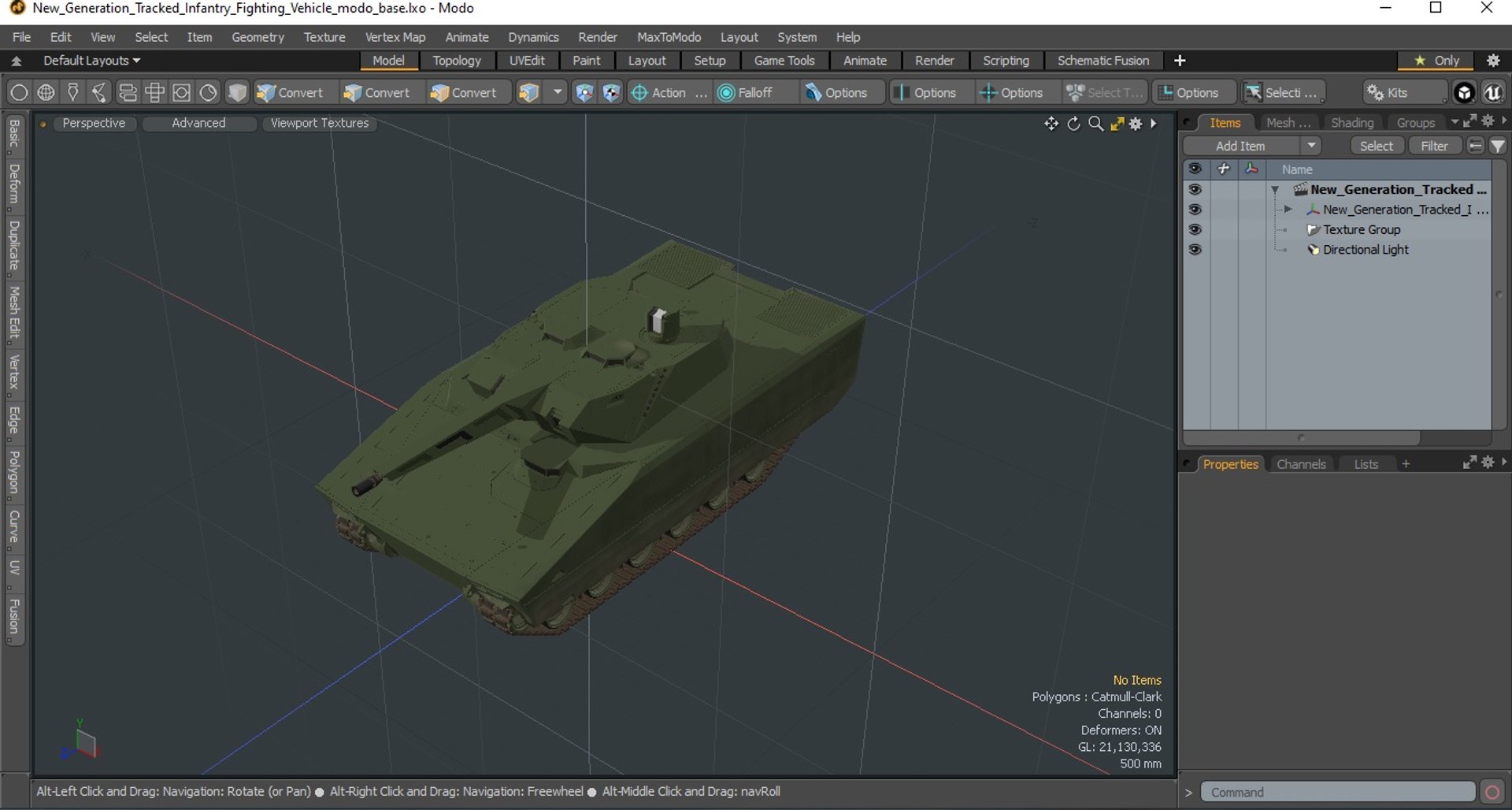This screenshot has height=810, width=1512.
Task: Open the Advanced shading style dropdown
Action: (198, 123)
